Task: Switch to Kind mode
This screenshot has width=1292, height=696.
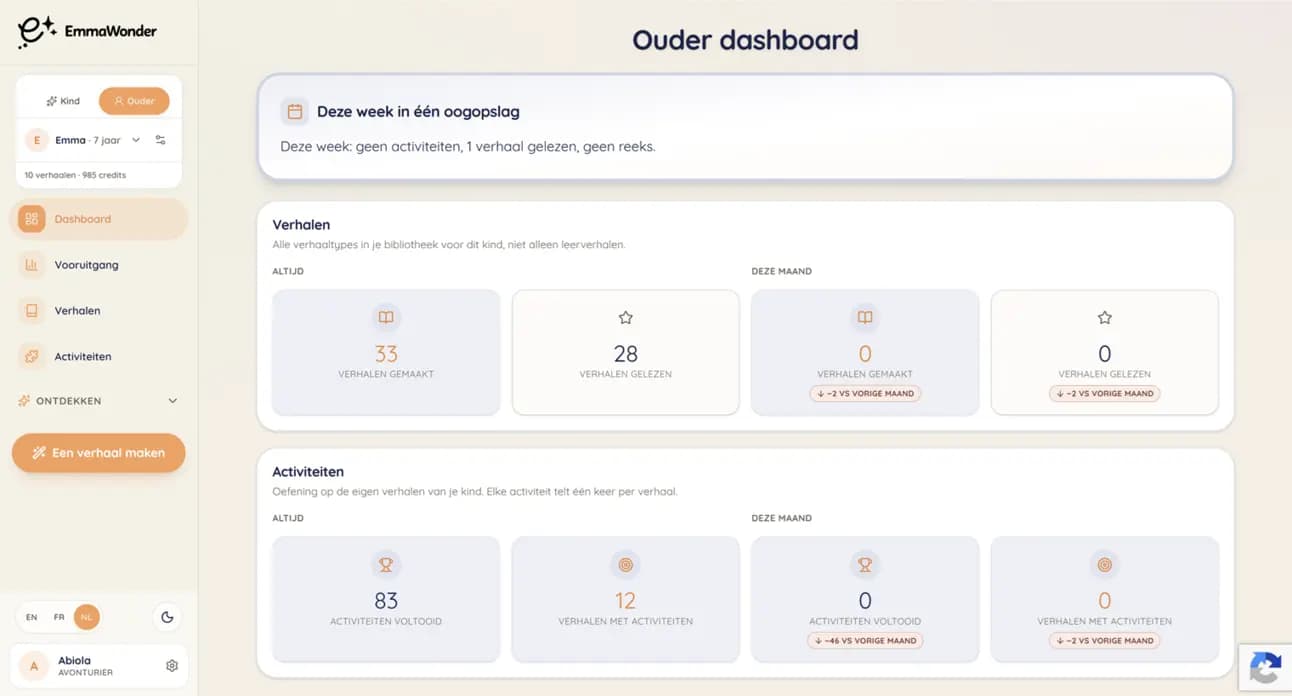Action: point(63,101)
